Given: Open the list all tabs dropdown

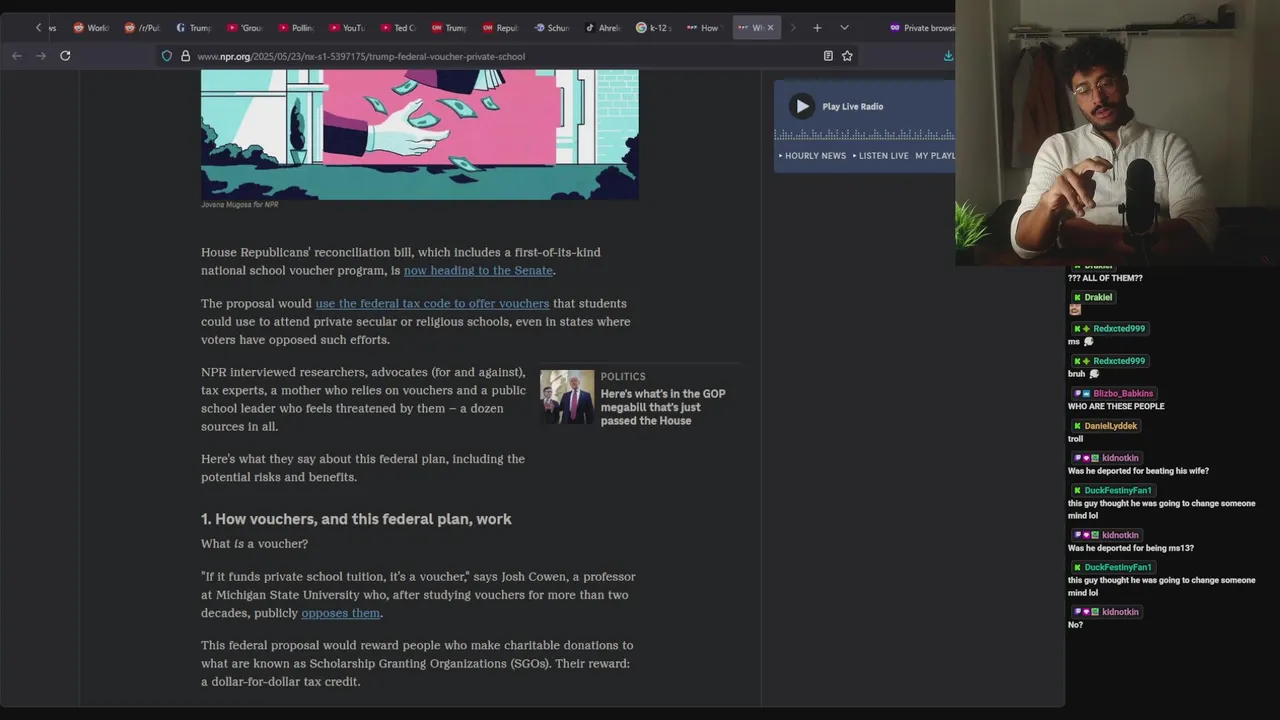Looking at the screenshot, I should 844,28.
